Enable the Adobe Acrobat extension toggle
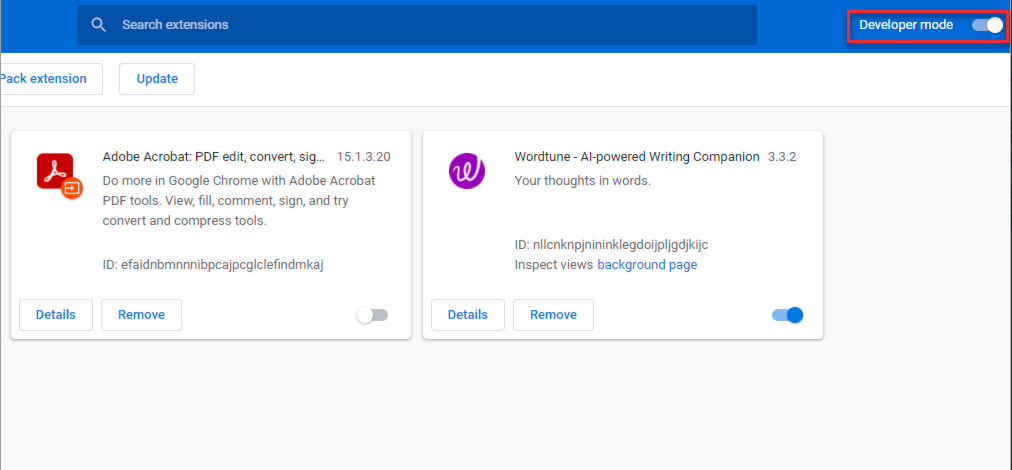The height and width of the screenshot is (470, 1012). [x=372, y=315]
